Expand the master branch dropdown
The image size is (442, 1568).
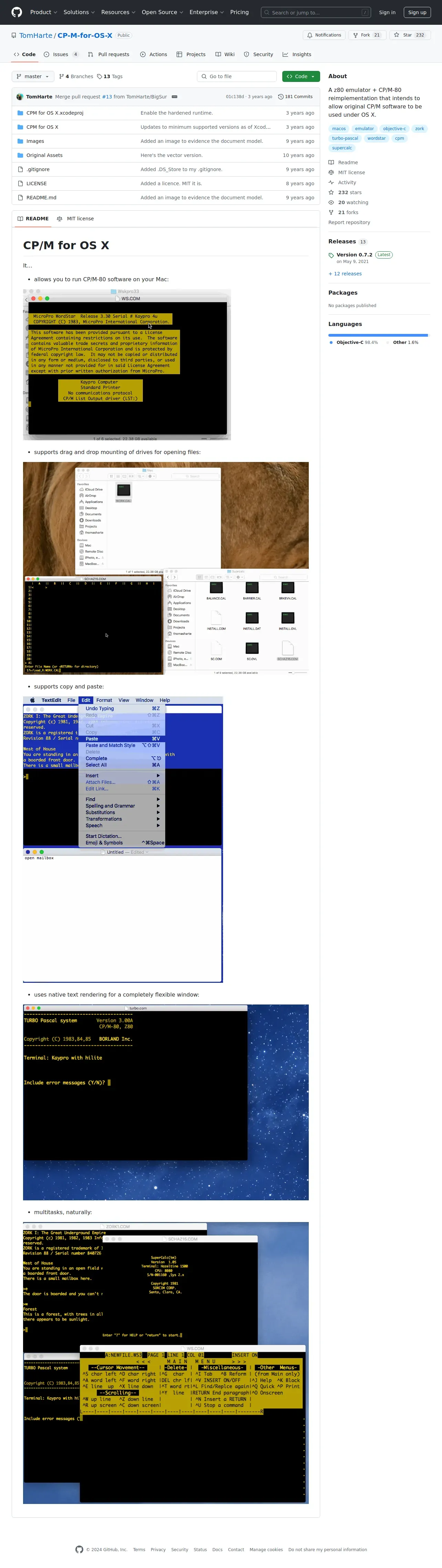coord(33,77)
